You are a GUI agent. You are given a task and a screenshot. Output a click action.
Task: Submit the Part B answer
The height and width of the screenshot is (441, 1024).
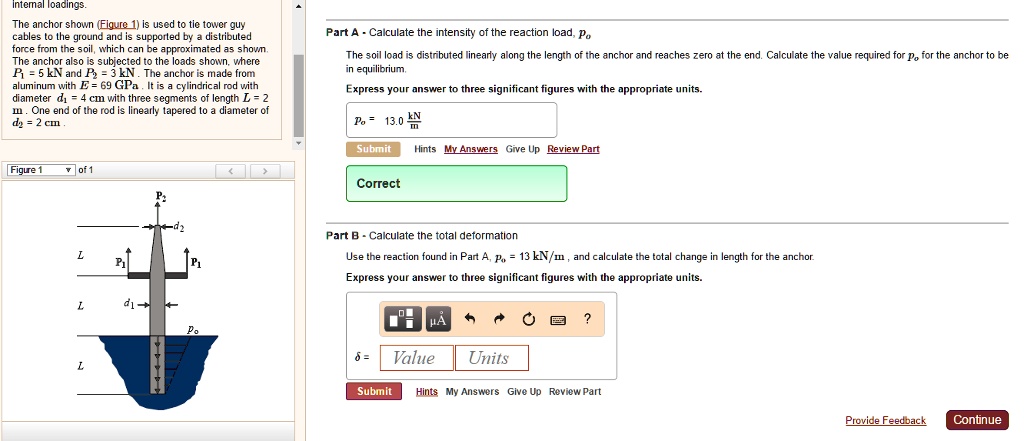(374, 391)
